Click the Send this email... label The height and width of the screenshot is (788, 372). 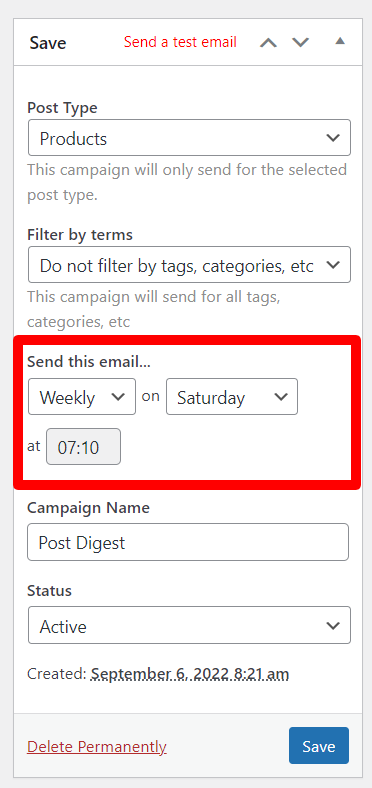89,361
